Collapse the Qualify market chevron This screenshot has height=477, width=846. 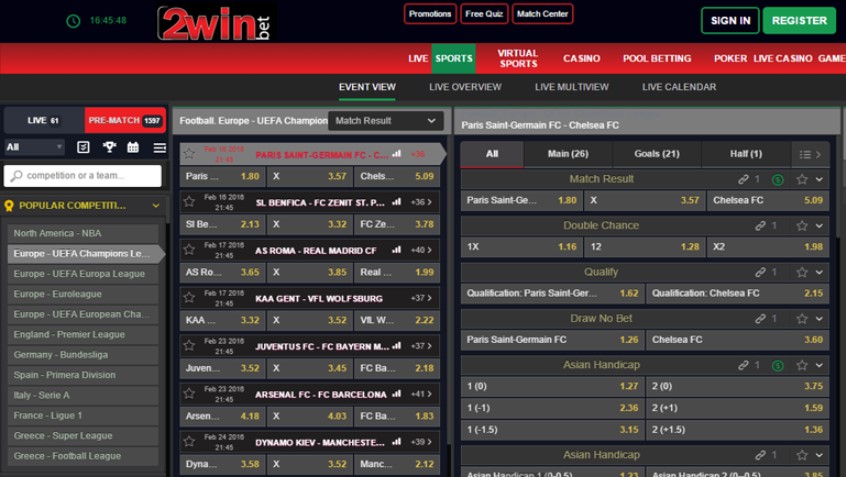click(x=819, y=272)
